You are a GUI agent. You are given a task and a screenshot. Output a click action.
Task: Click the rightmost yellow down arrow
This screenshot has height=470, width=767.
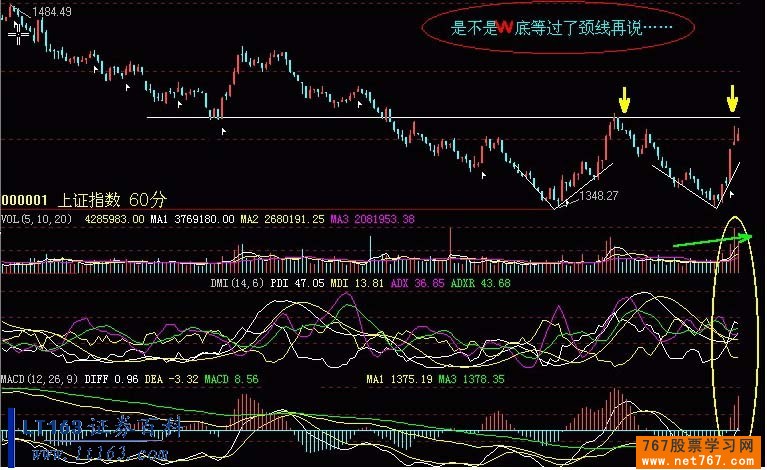pos(733,98)
